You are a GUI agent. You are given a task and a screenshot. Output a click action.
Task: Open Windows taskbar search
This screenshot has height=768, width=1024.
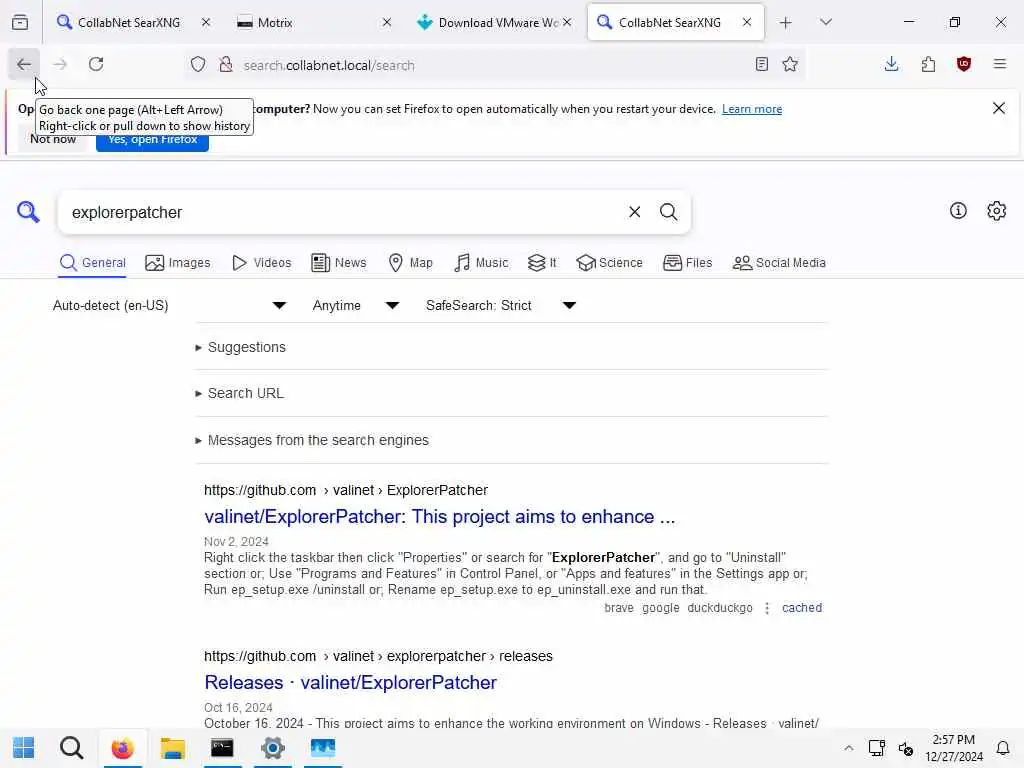pos(71,748)
